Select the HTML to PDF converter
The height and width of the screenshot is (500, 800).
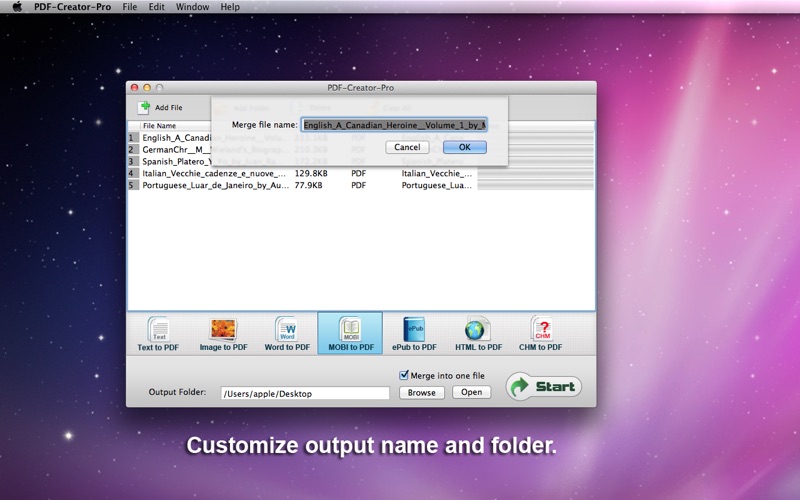pos(478,334)
